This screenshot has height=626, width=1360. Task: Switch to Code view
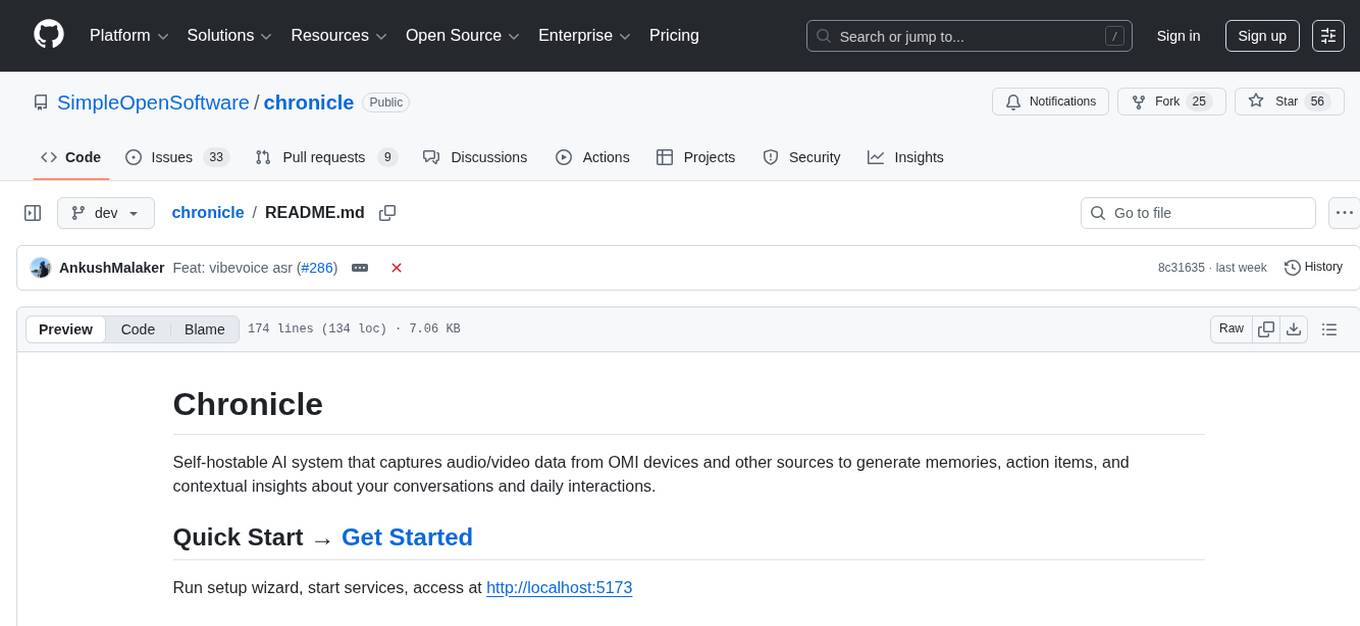138,329
